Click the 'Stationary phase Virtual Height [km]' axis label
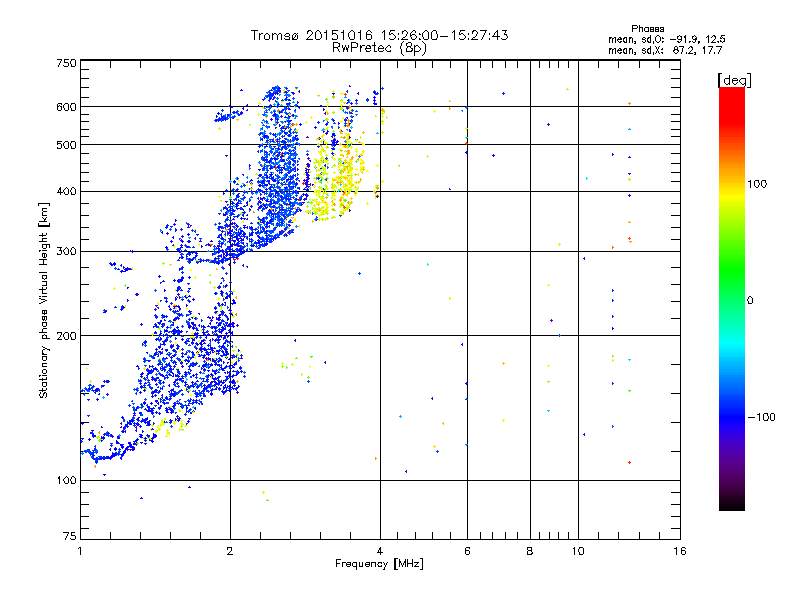 (x=44, y=300)
